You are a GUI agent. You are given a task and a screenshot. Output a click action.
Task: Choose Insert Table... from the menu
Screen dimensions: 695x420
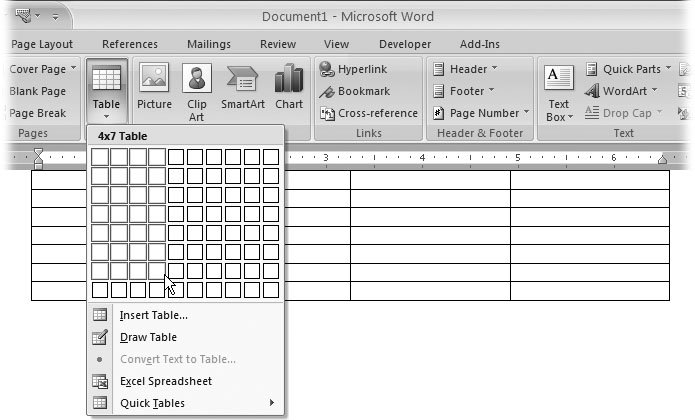pos(153,315)
